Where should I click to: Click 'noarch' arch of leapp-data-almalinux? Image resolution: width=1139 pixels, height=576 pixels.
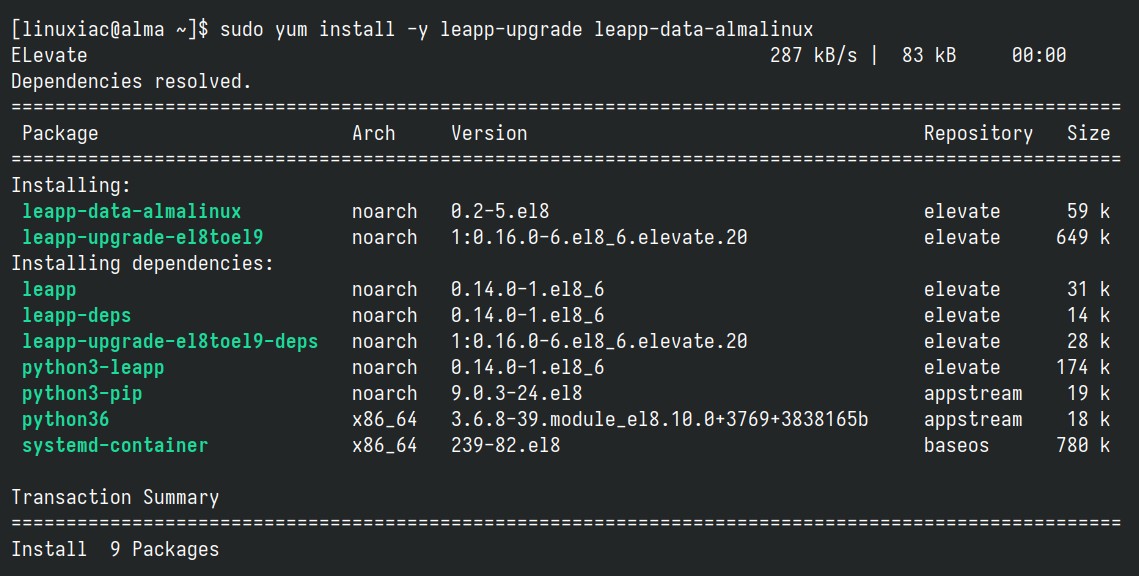[x=384, y=212]
